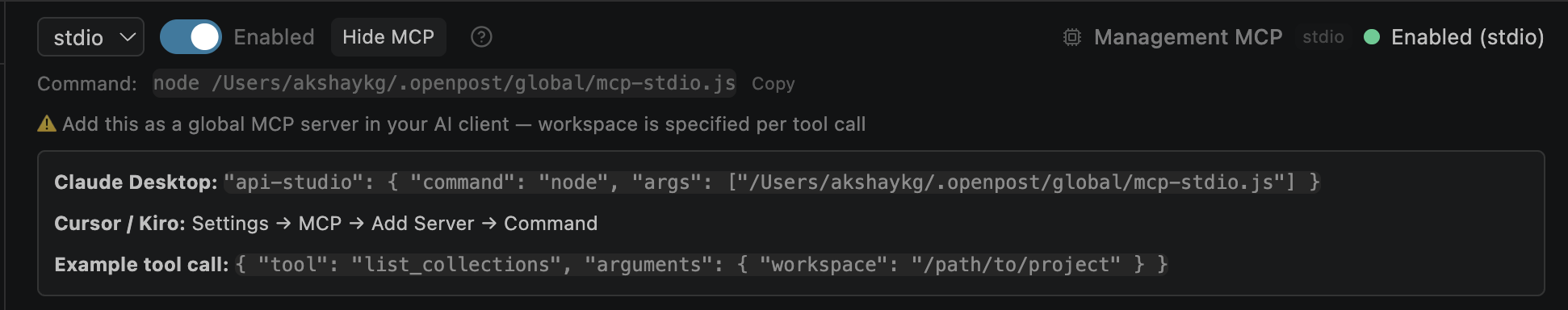Click the Claude Desktop bold label

(x=136, y=182)
